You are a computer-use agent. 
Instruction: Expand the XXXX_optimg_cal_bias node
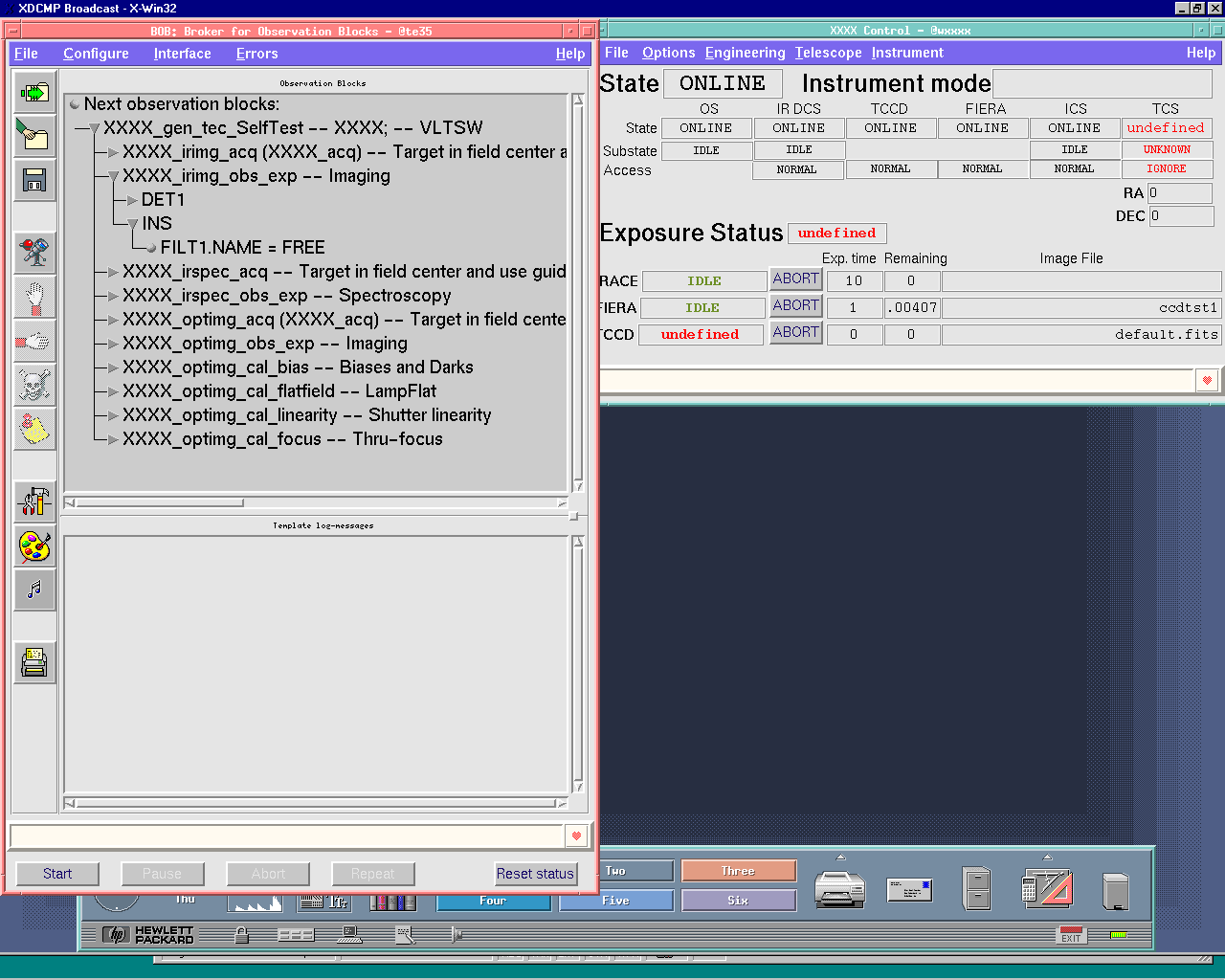tap(114, 367)
